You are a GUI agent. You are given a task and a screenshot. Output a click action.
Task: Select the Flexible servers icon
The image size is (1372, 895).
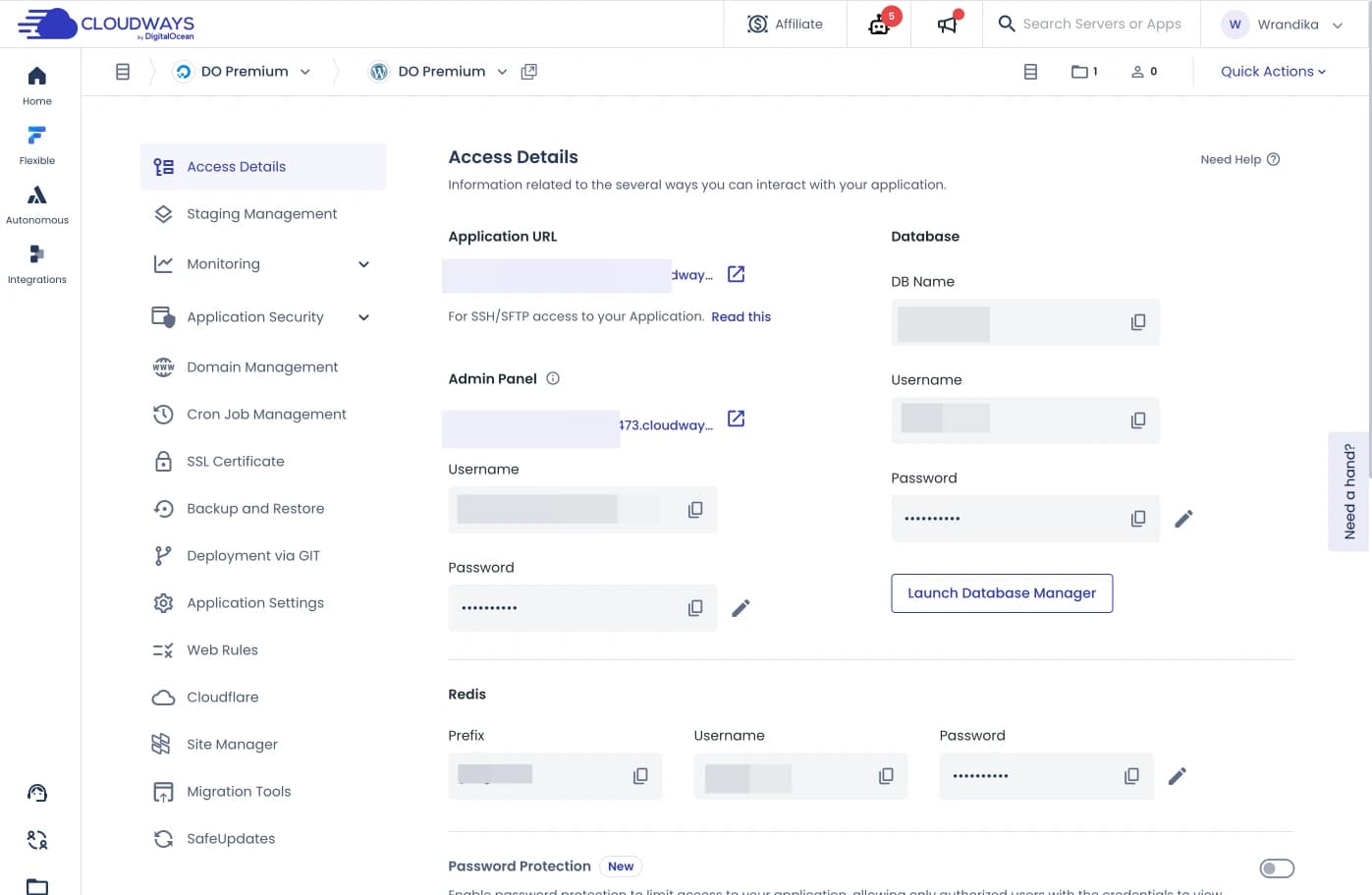pos(36,142)
